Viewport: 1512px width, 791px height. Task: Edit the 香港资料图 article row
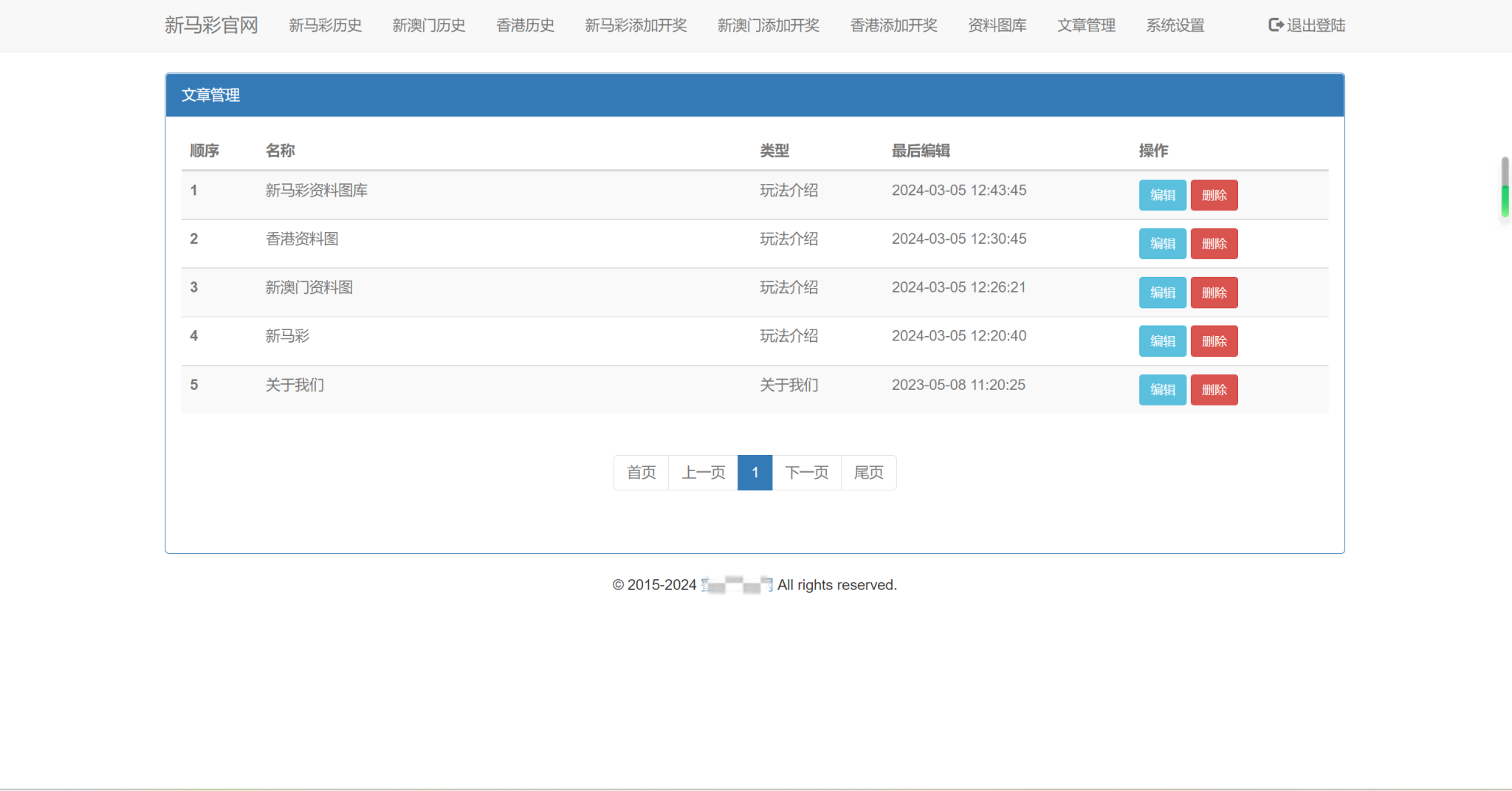1162,244
